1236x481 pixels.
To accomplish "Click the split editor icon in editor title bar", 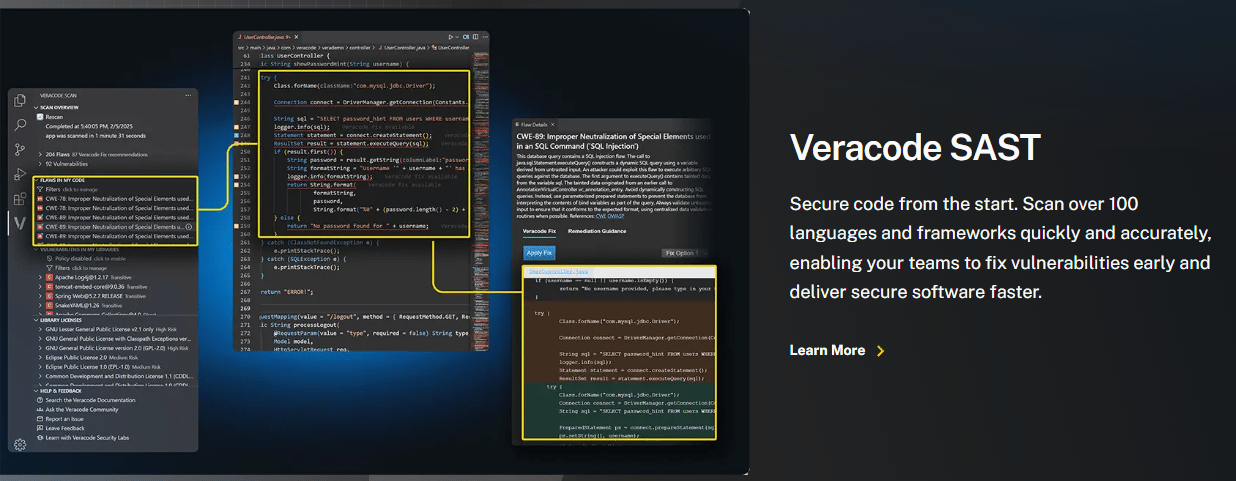I will (x=476, y=37).
